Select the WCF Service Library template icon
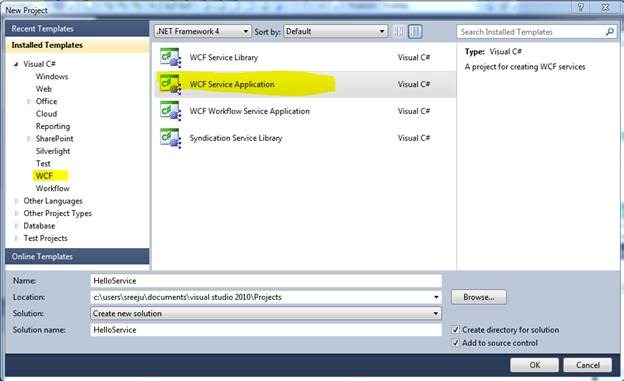Screen dimensions: 624x381 (x=170, y=58)
